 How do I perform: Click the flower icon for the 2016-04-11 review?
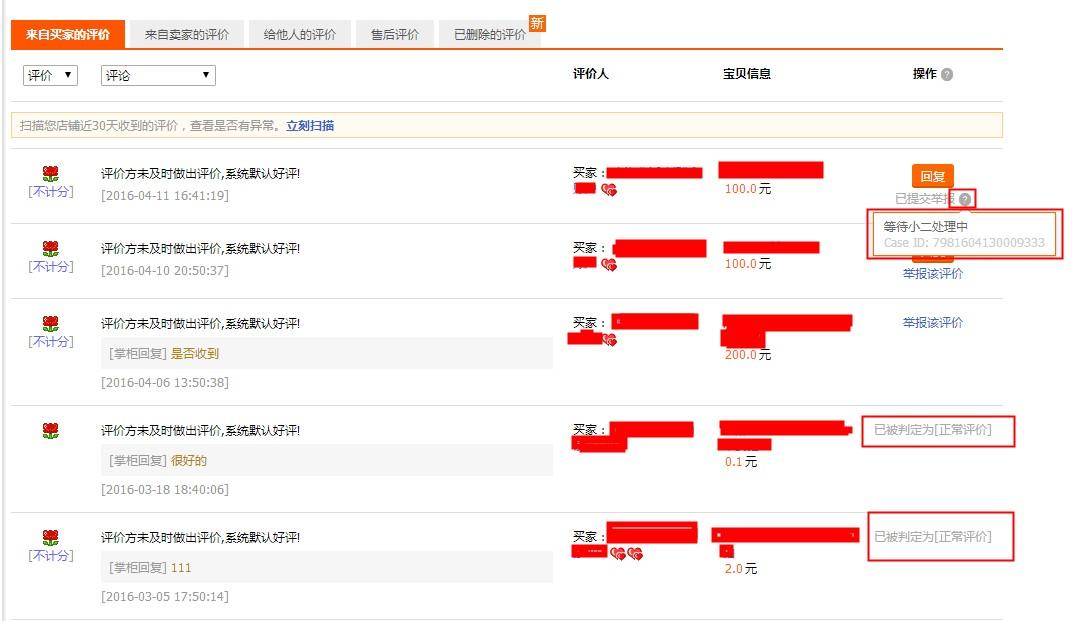[50, 174]
